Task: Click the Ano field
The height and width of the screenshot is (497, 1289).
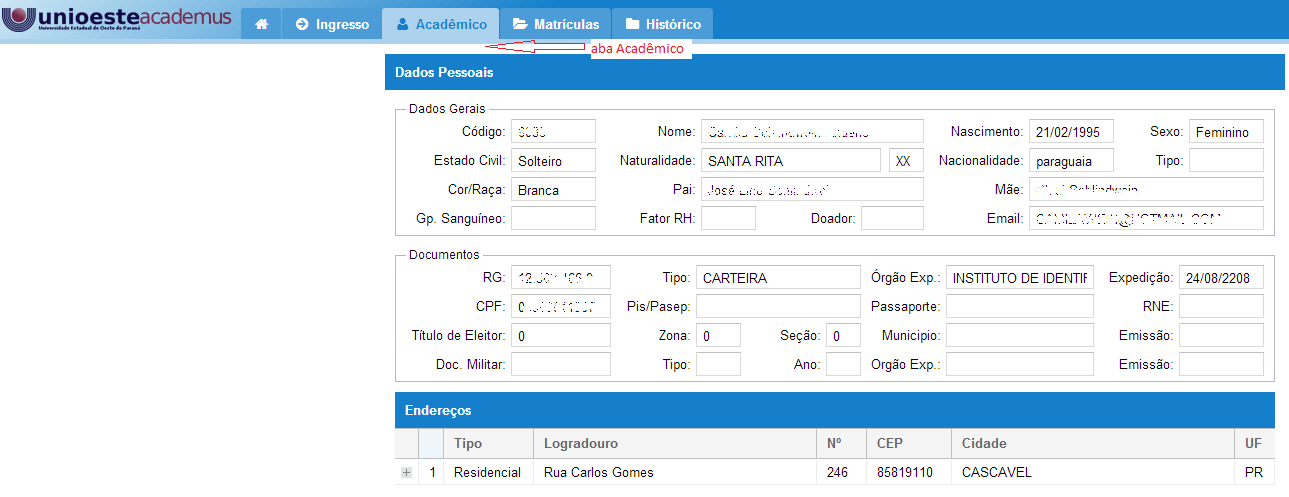Action: [x=843, y=365]
